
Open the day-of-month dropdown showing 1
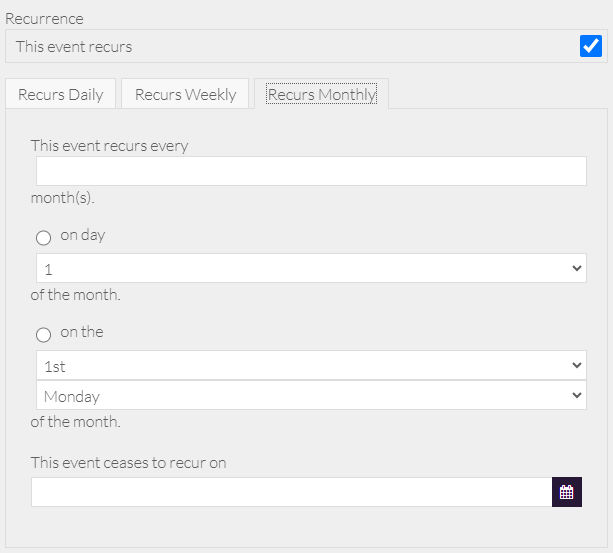[x=310, y=268]
